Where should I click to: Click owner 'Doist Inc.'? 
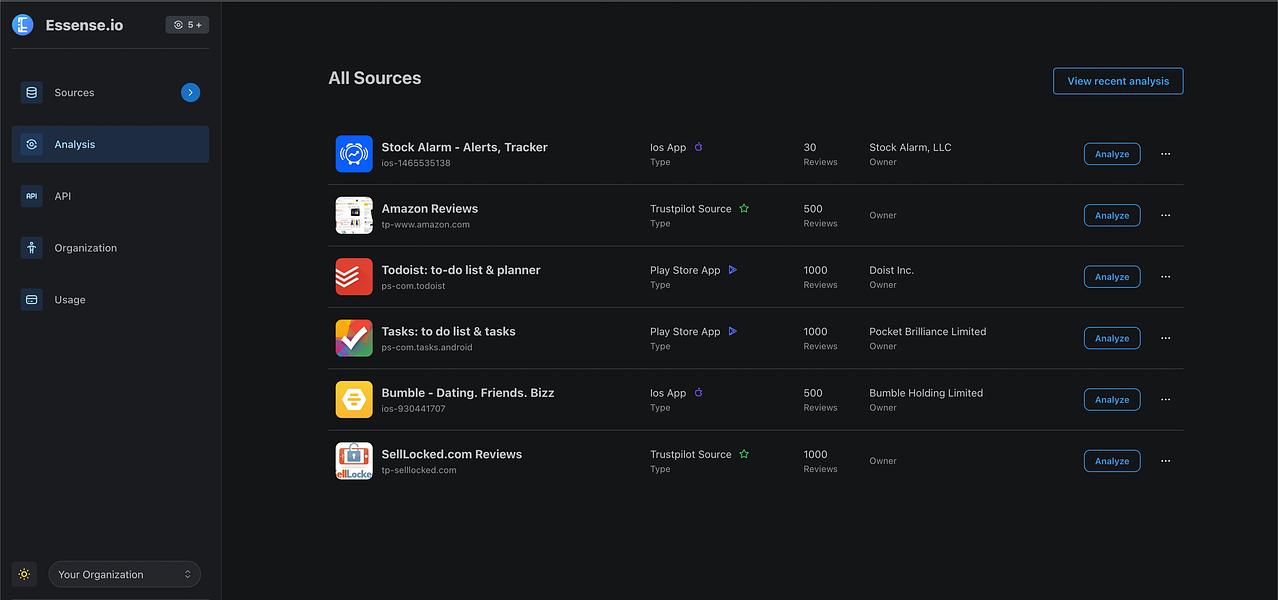tap(892, 270)
